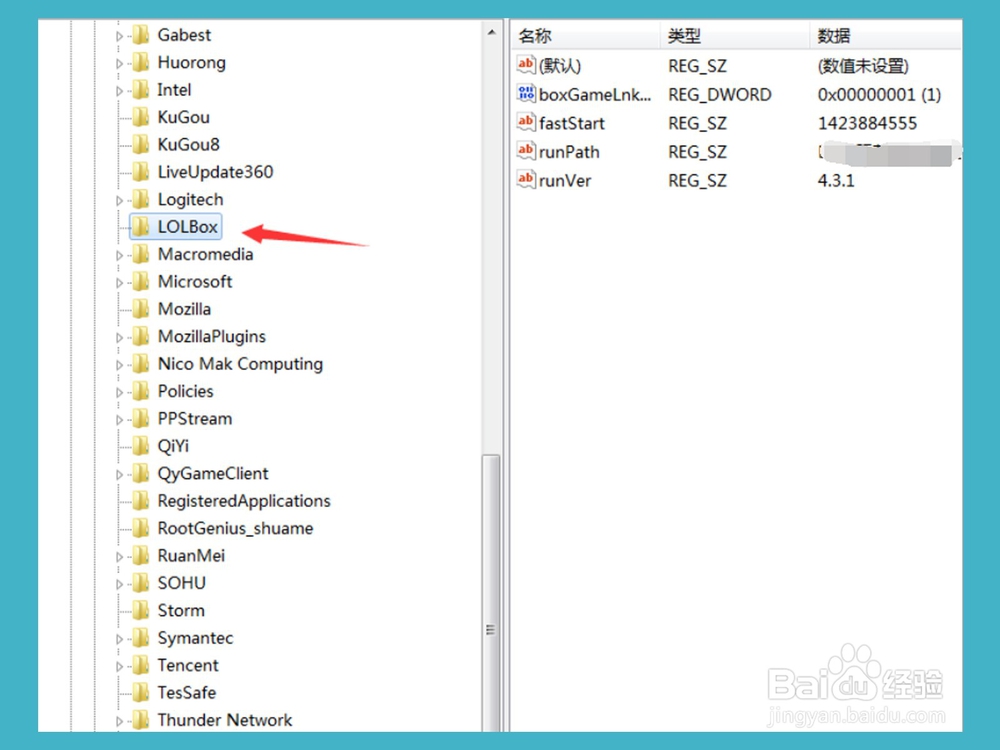Select the PPStream key

tap(195, 418)
